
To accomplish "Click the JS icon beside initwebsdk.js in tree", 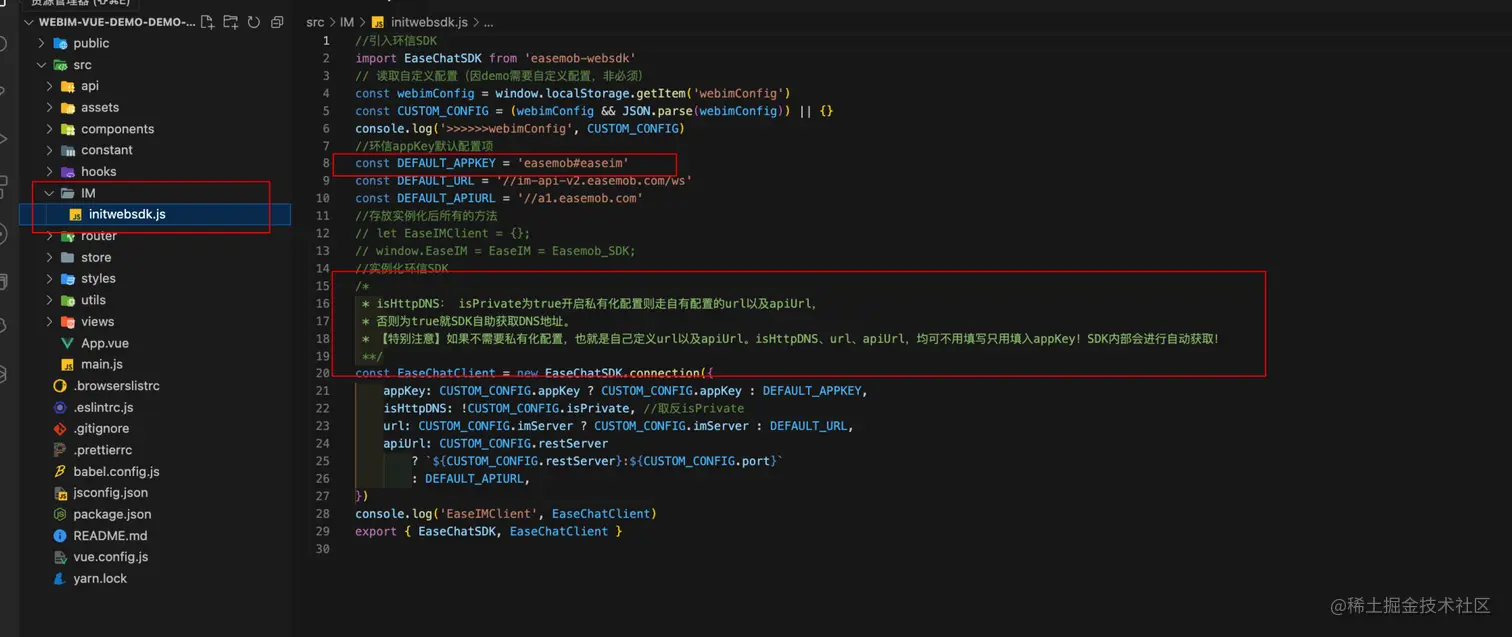I will point(76,215).
